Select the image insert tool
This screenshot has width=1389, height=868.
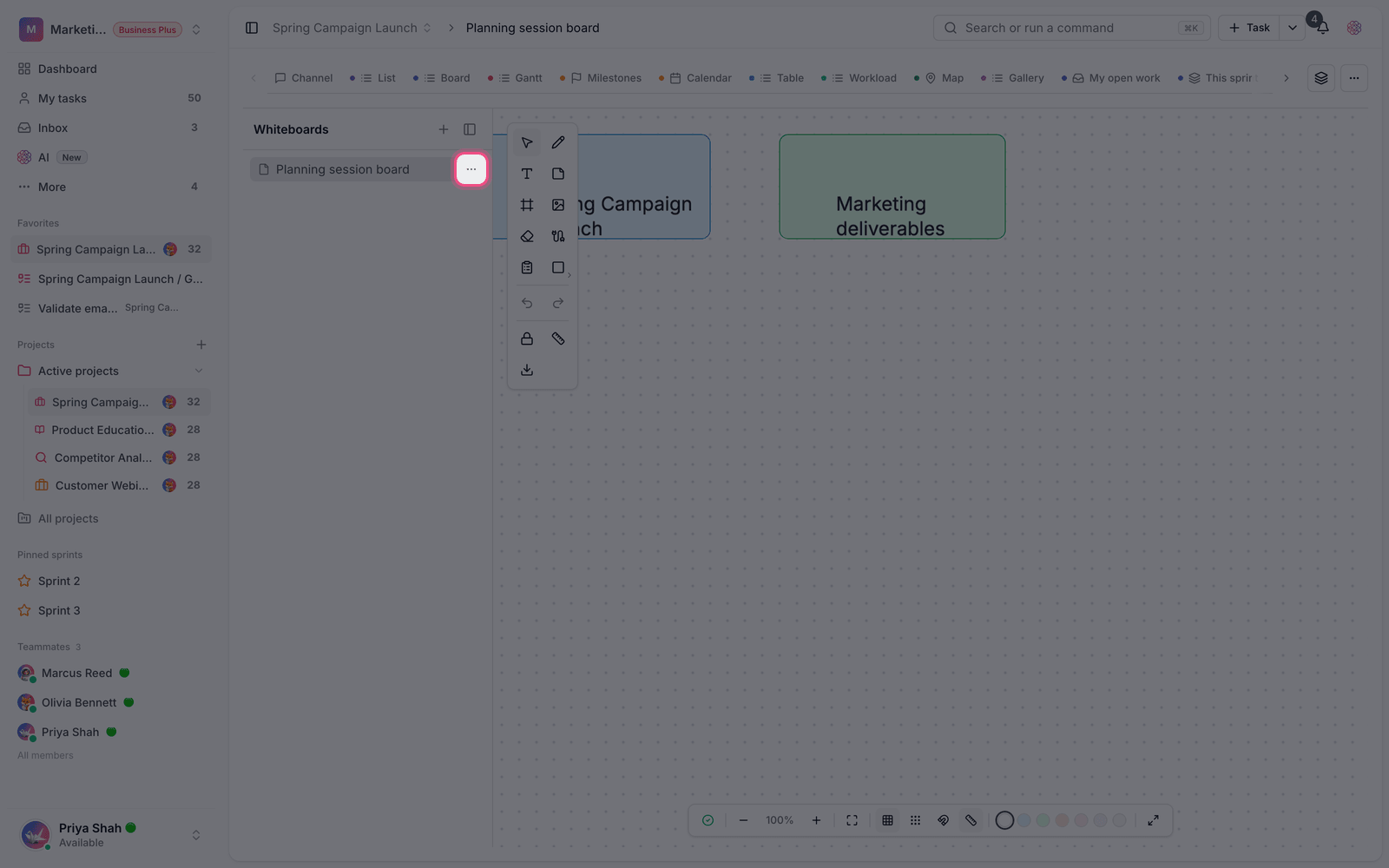click(558, 205)
